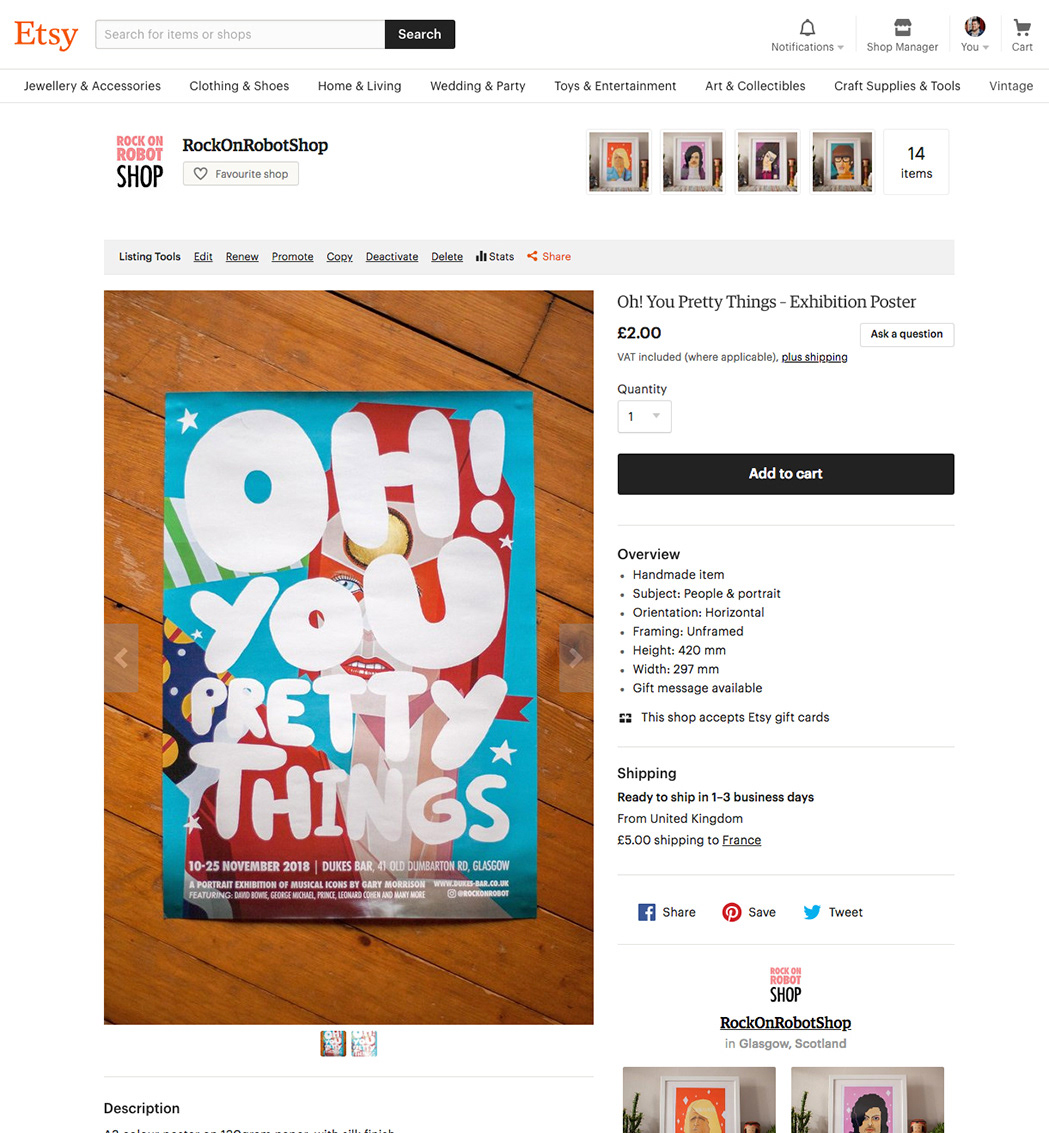The width and height of the screenshot is (1049, 1133).
Task: Click the Add to cart button
Action: pyautogui.click(x=785, y=474)
